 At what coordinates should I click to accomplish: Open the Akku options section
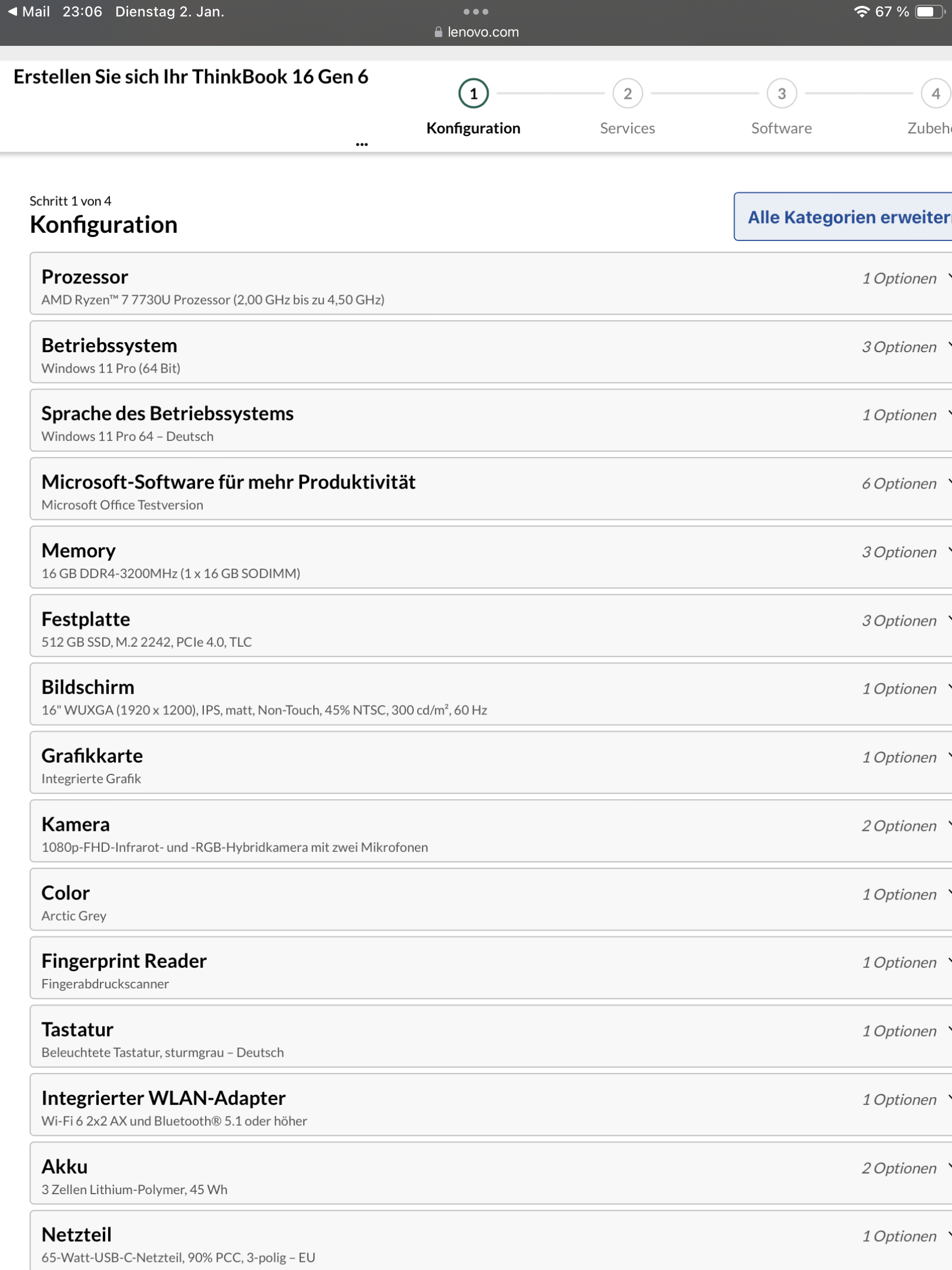(x=491, y=1174)
